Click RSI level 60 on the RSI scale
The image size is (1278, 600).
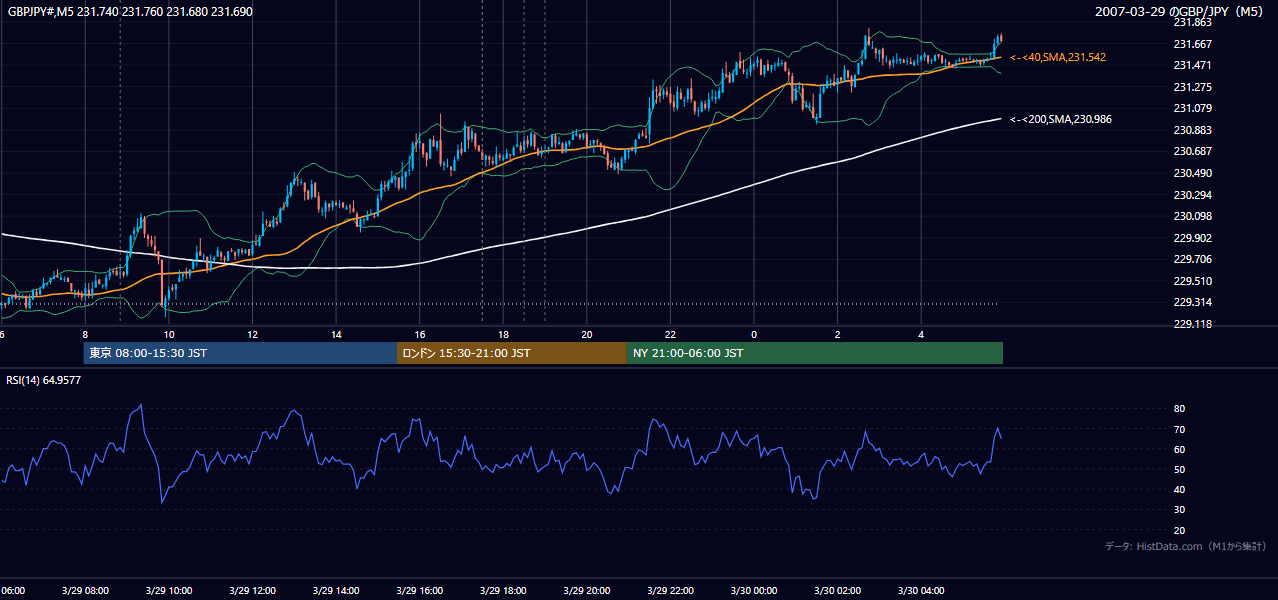1179,449
